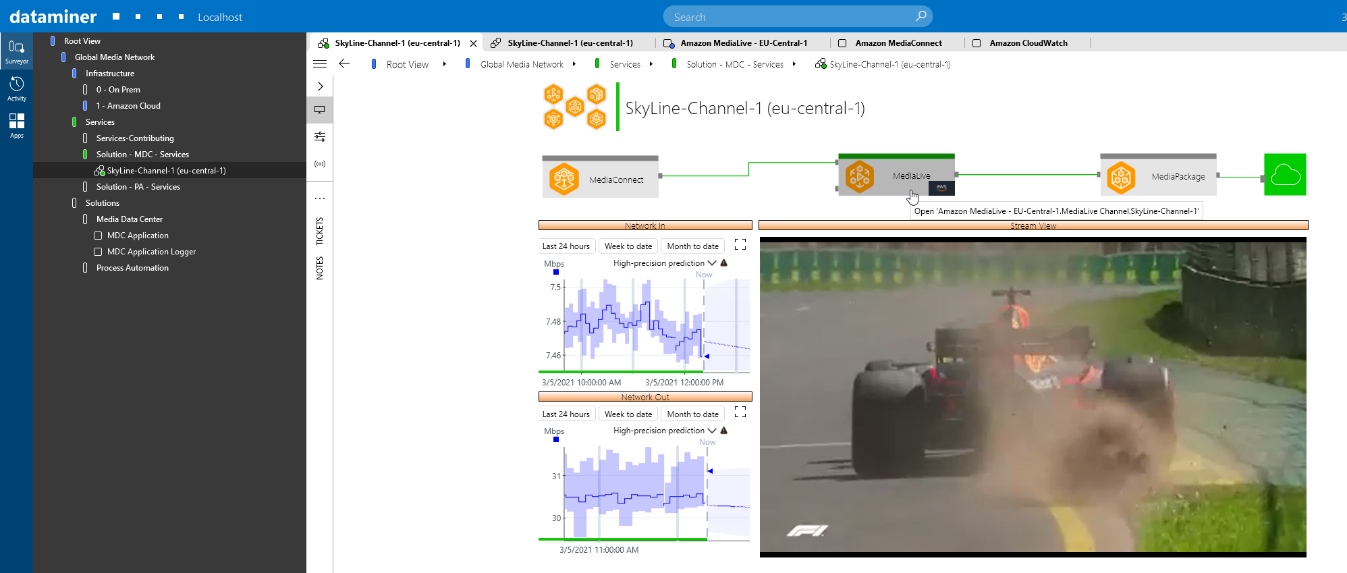Select Last 24 hours in Network In

click(566, 246)
